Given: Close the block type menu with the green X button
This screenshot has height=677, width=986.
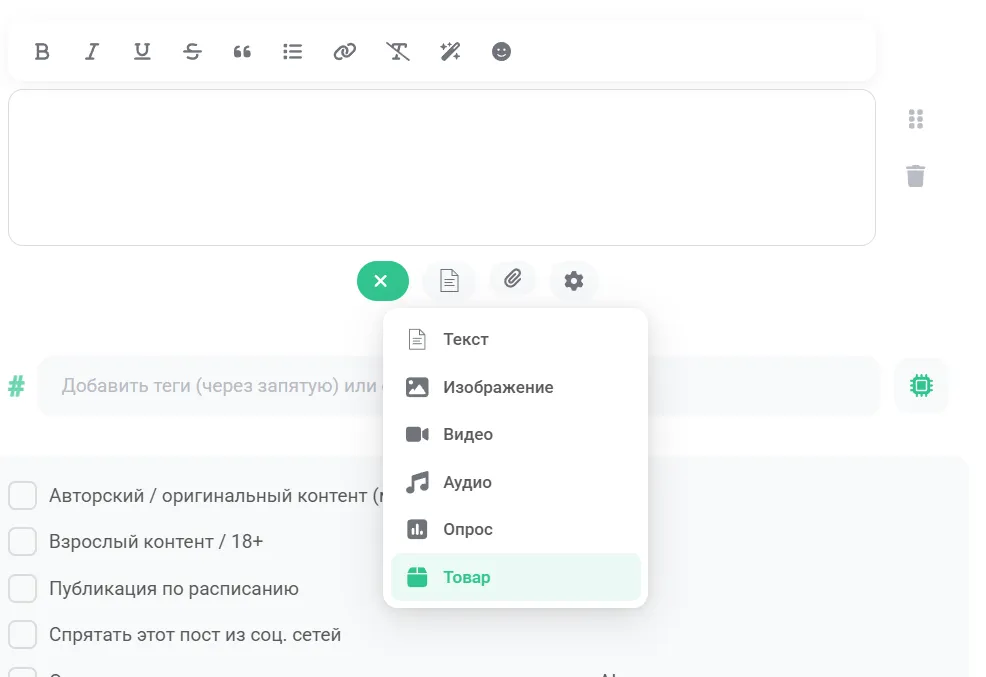Looking at the screenshot, I should click(382, 281).
